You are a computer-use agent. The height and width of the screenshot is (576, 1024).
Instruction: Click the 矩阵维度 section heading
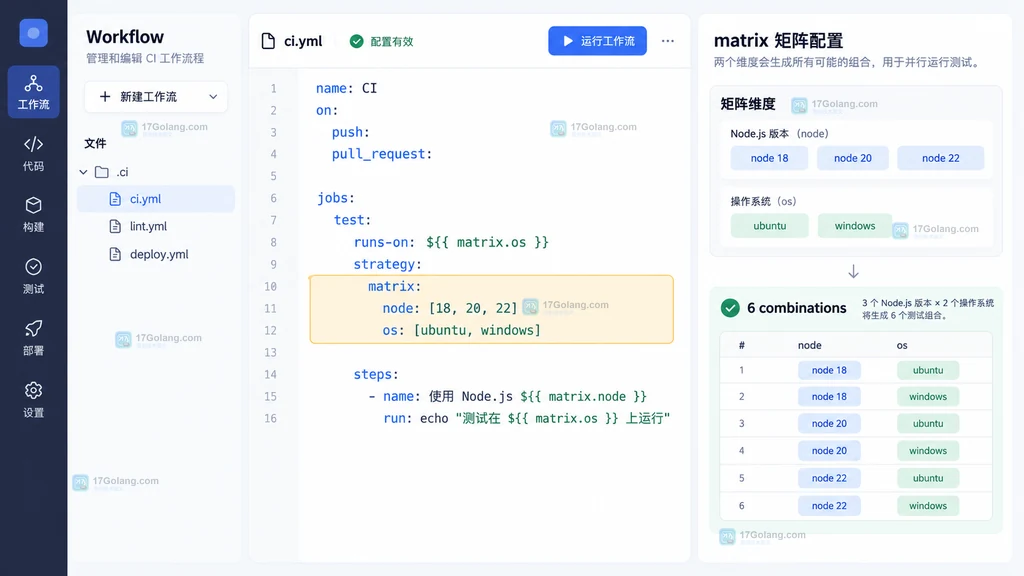pos(748,104)
